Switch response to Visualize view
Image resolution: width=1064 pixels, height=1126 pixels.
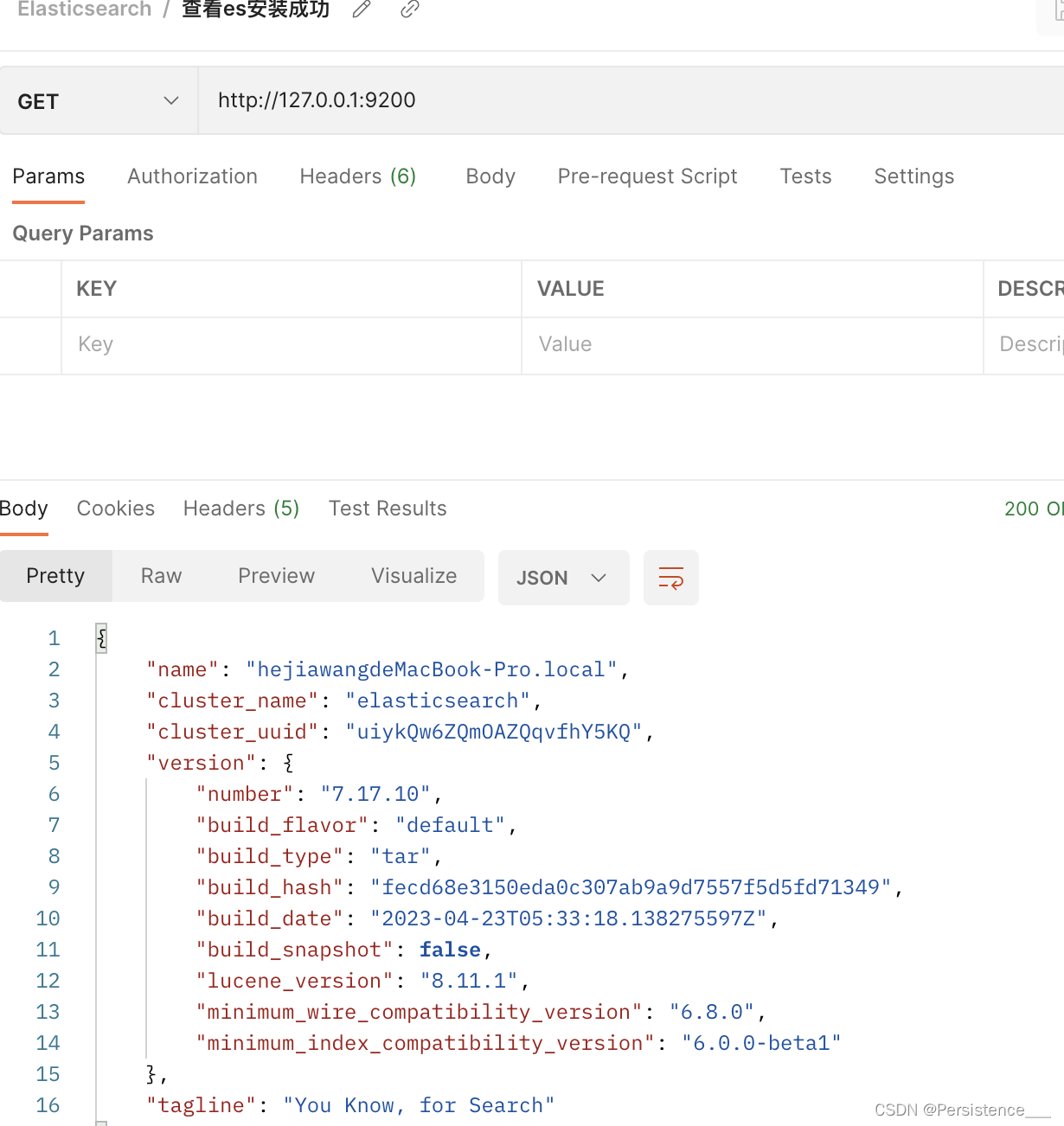413,576
